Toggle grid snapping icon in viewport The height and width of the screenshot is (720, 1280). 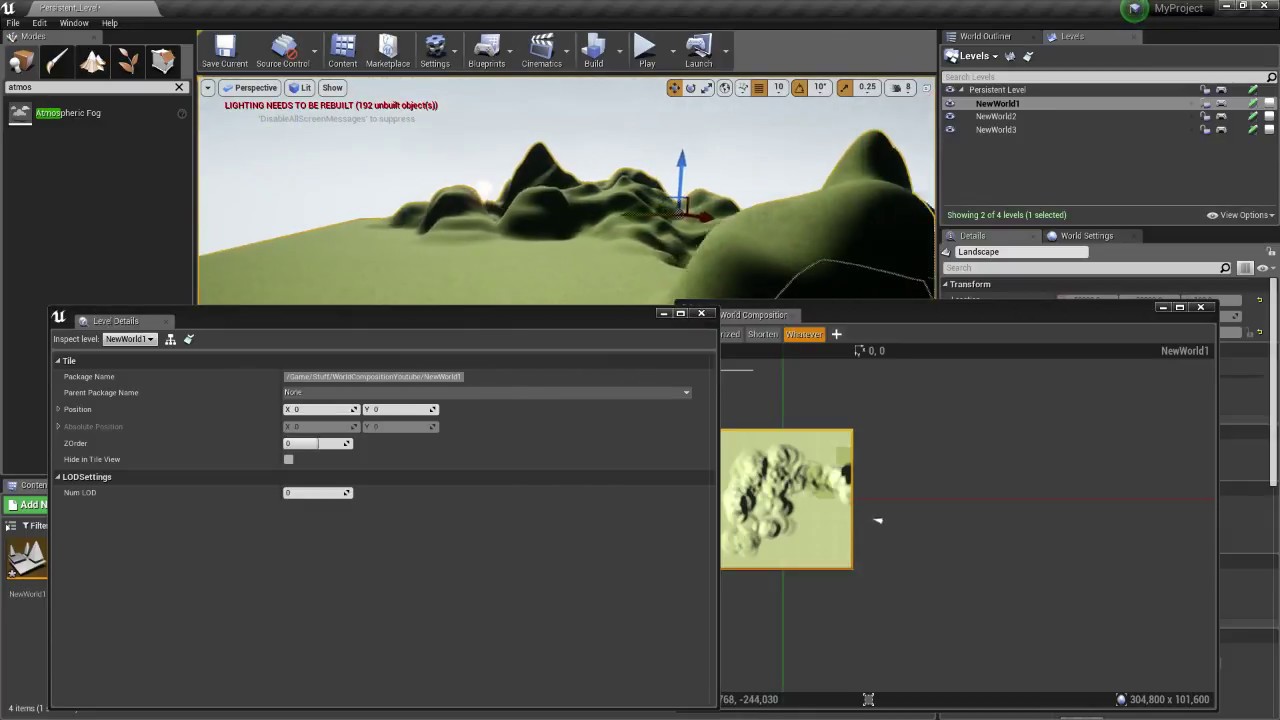tap(759, 88)
